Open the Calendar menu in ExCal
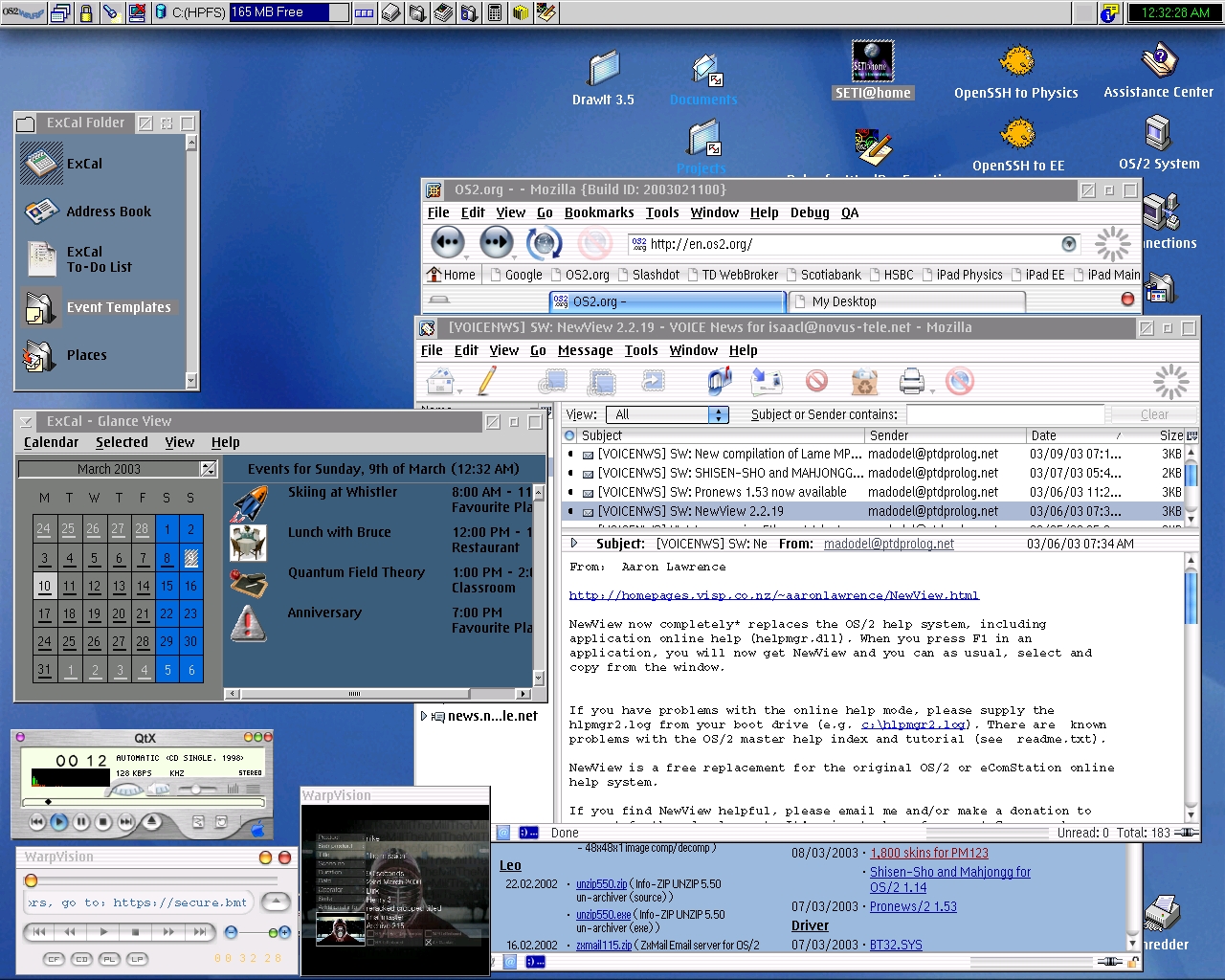This screenshot has width=1225, height=980. coord(51,442)
